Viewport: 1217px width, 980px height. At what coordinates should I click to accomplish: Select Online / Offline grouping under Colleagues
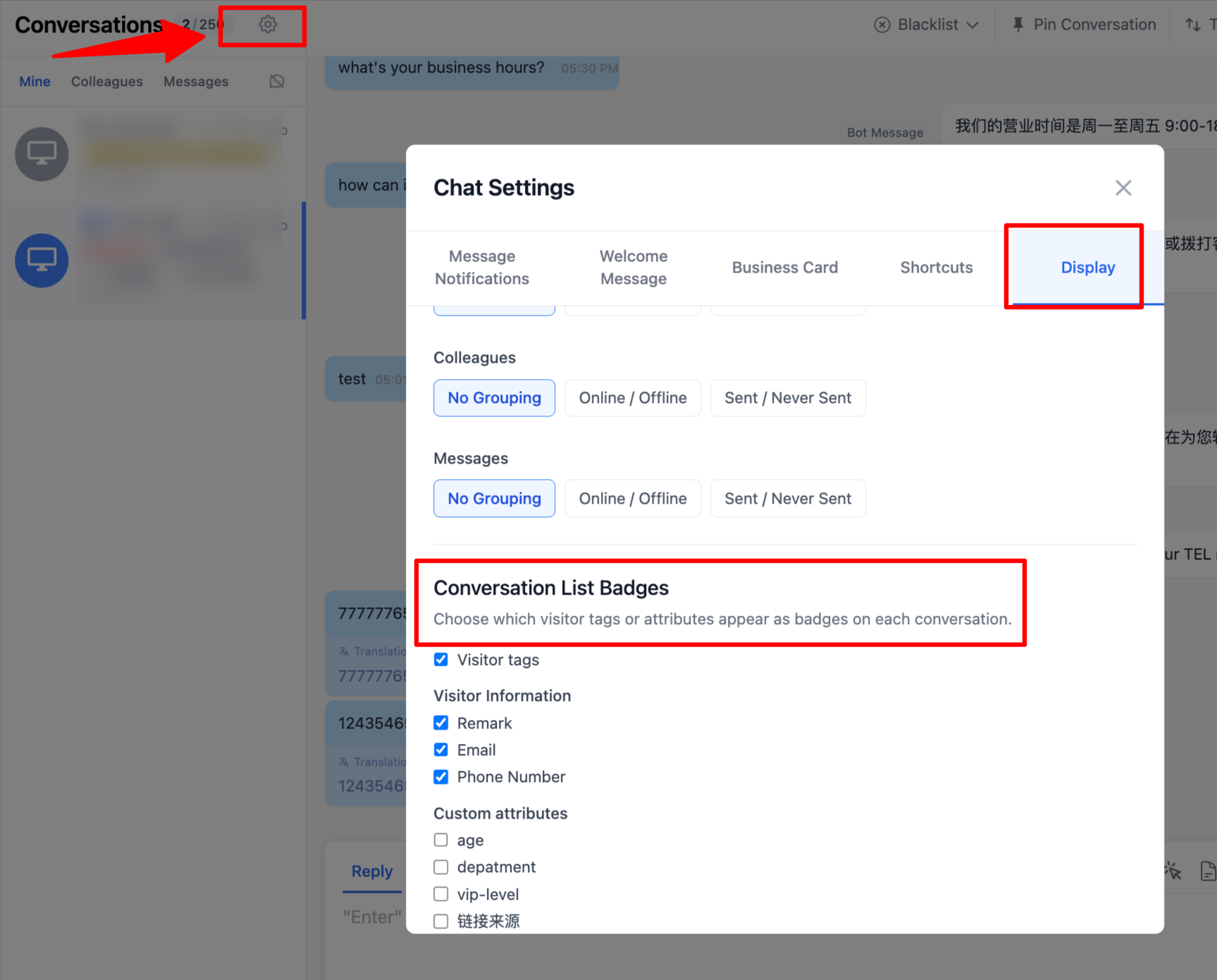click(x=633, y=398)
